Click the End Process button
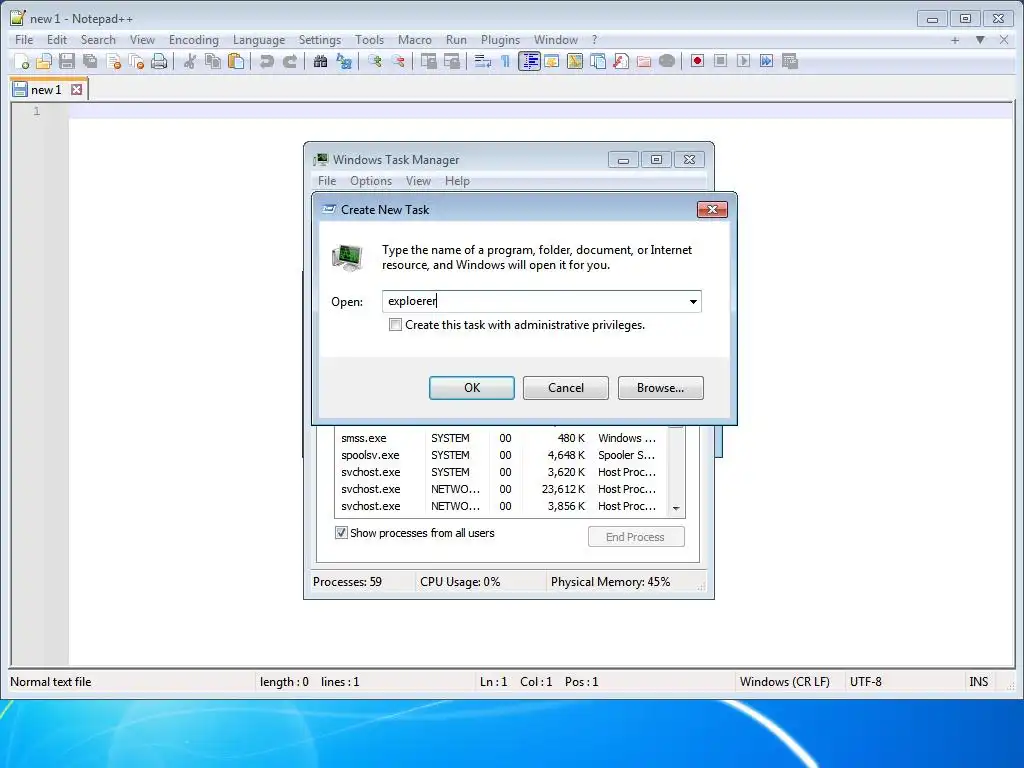 [x=636, y=537]
